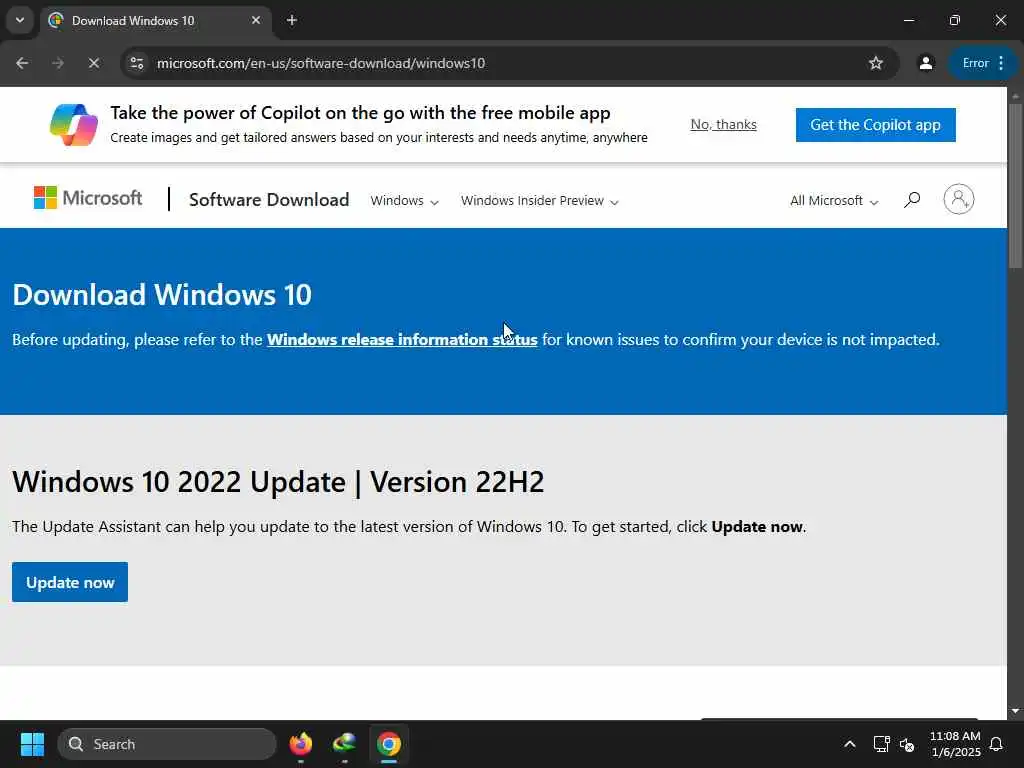The height and width of the screenshot is (768, 1024).
Task: Click the Copilot logo in banner
Action: click(74, 125)
